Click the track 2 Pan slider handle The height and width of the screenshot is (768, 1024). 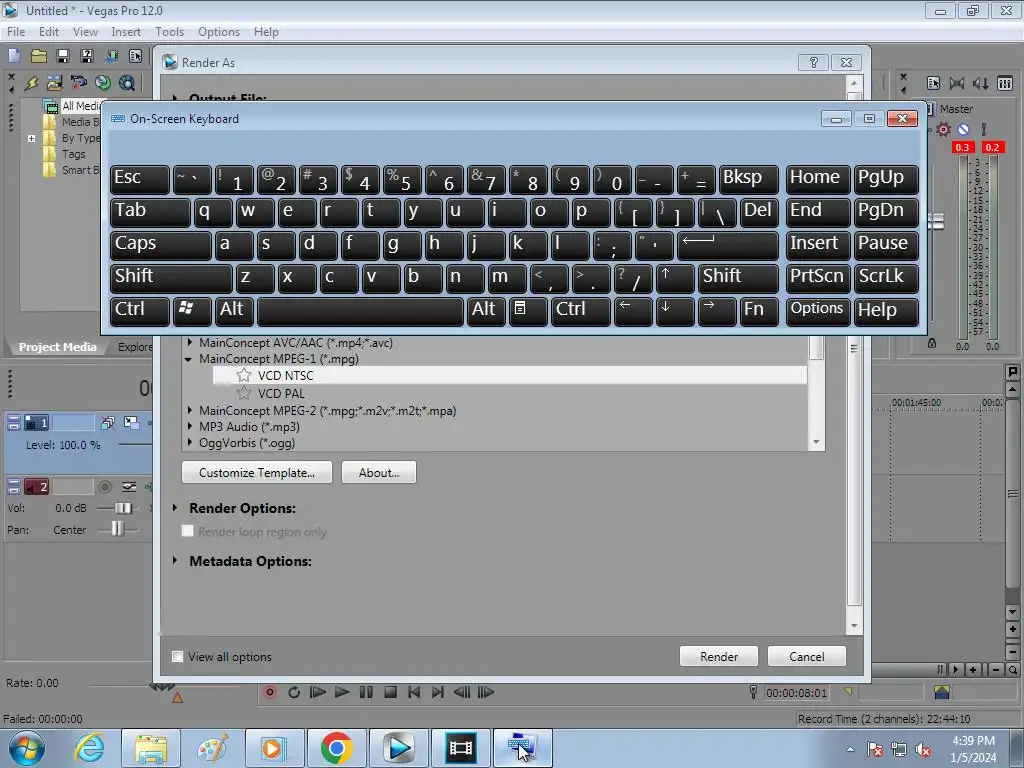click(117, 528)
